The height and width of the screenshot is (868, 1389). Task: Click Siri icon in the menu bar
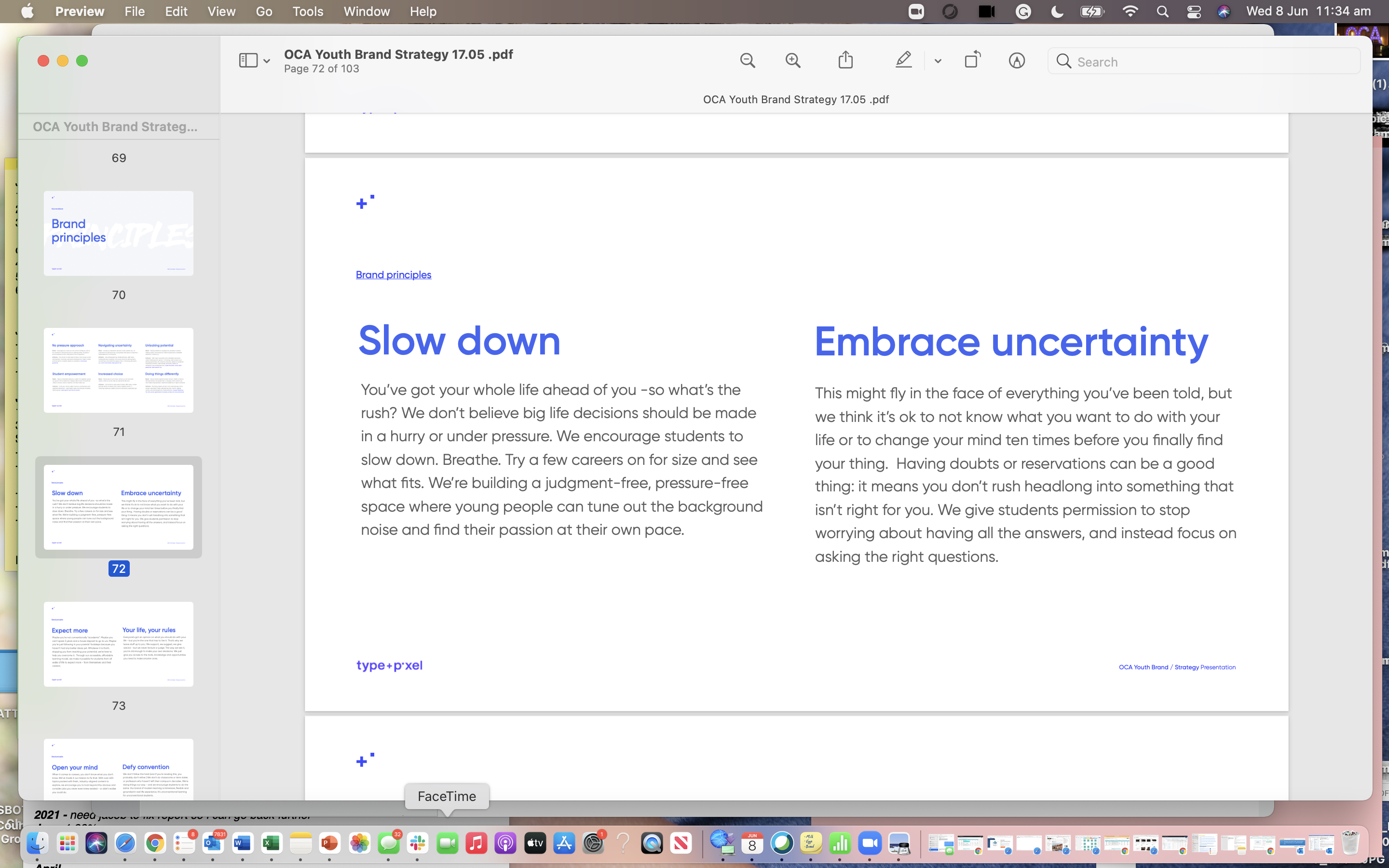[x=1224, y=12]
